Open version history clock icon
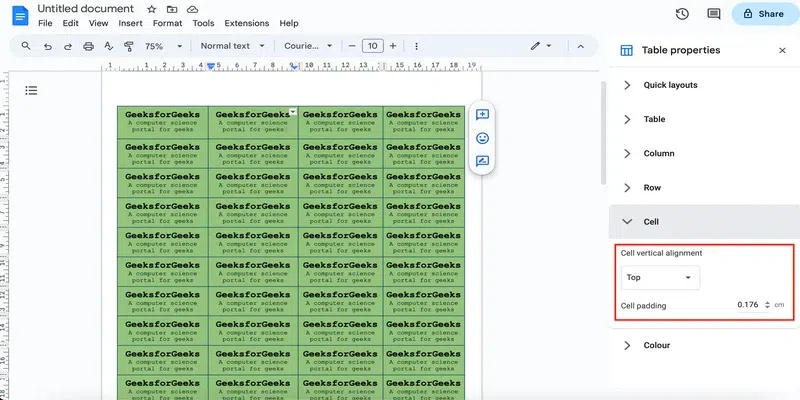This screenshot has width=800, height=400. [682, 14]
